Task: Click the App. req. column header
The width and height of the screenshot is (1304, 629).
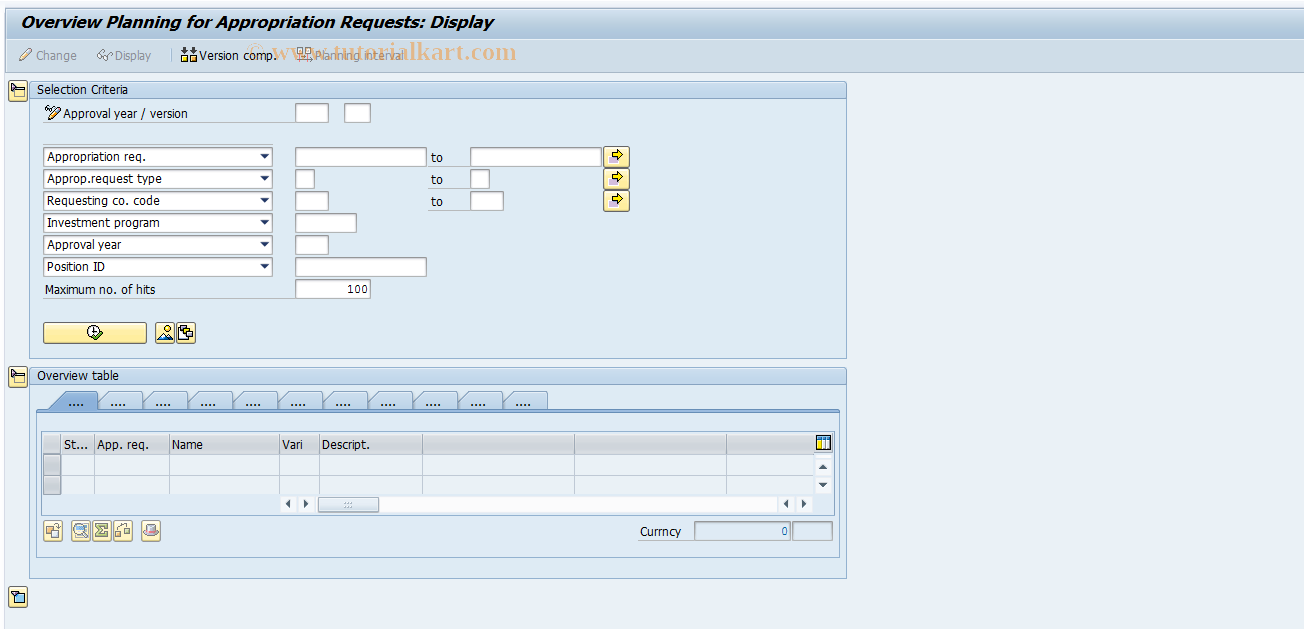Action: tap(132, 444)
